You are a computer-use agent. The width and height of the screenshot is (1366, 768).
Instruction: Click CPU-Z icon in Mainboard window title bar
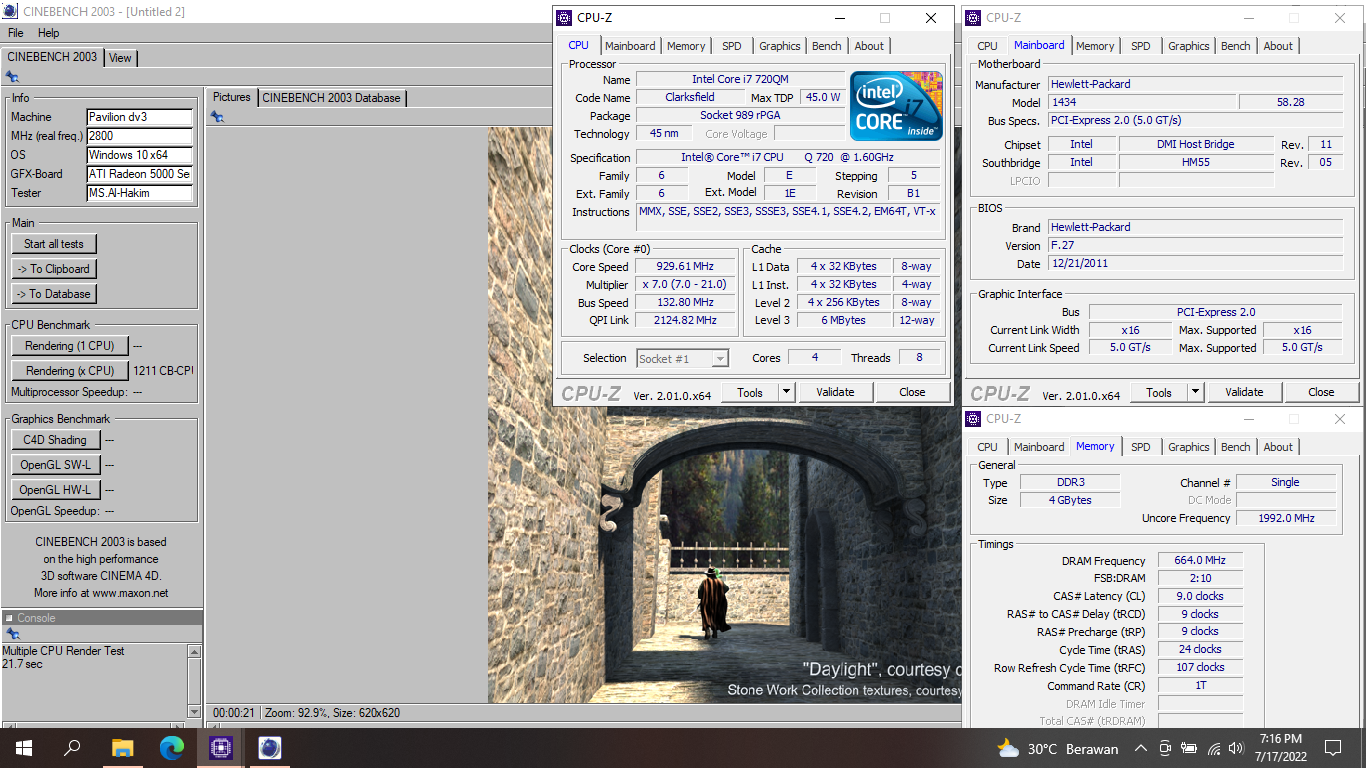[974, 18]
